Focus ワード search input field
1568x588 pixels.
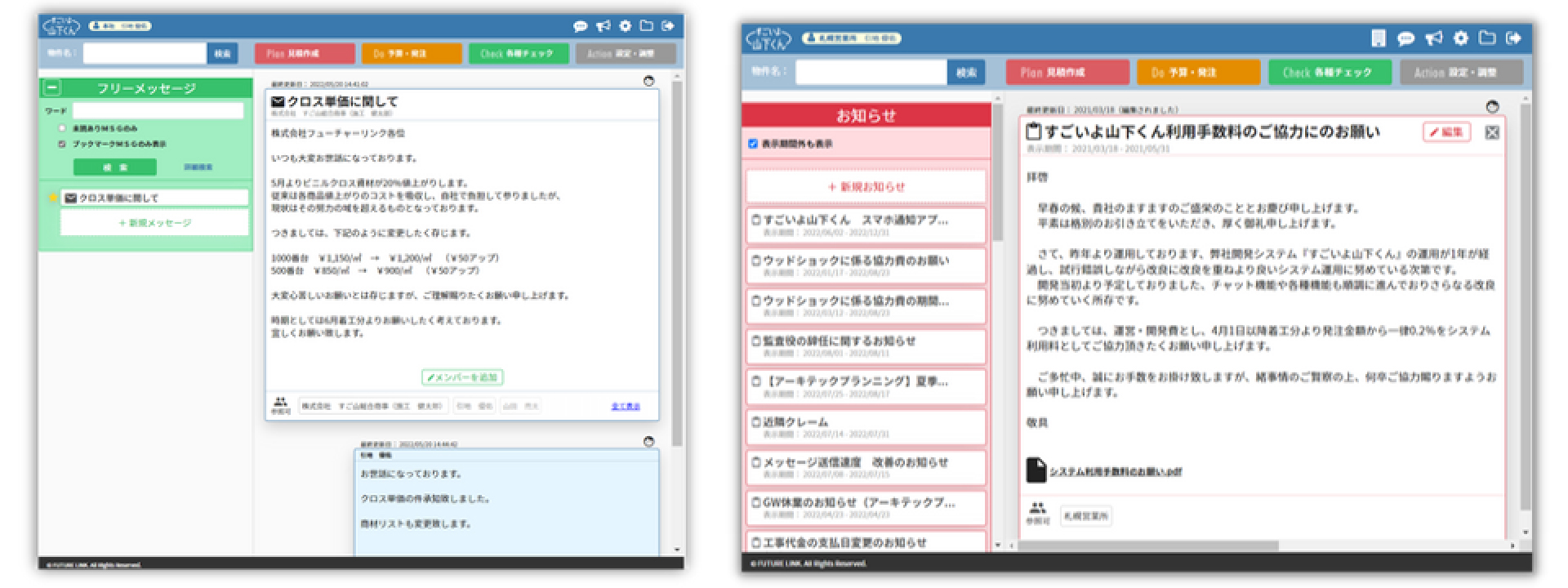click(158, 110)
